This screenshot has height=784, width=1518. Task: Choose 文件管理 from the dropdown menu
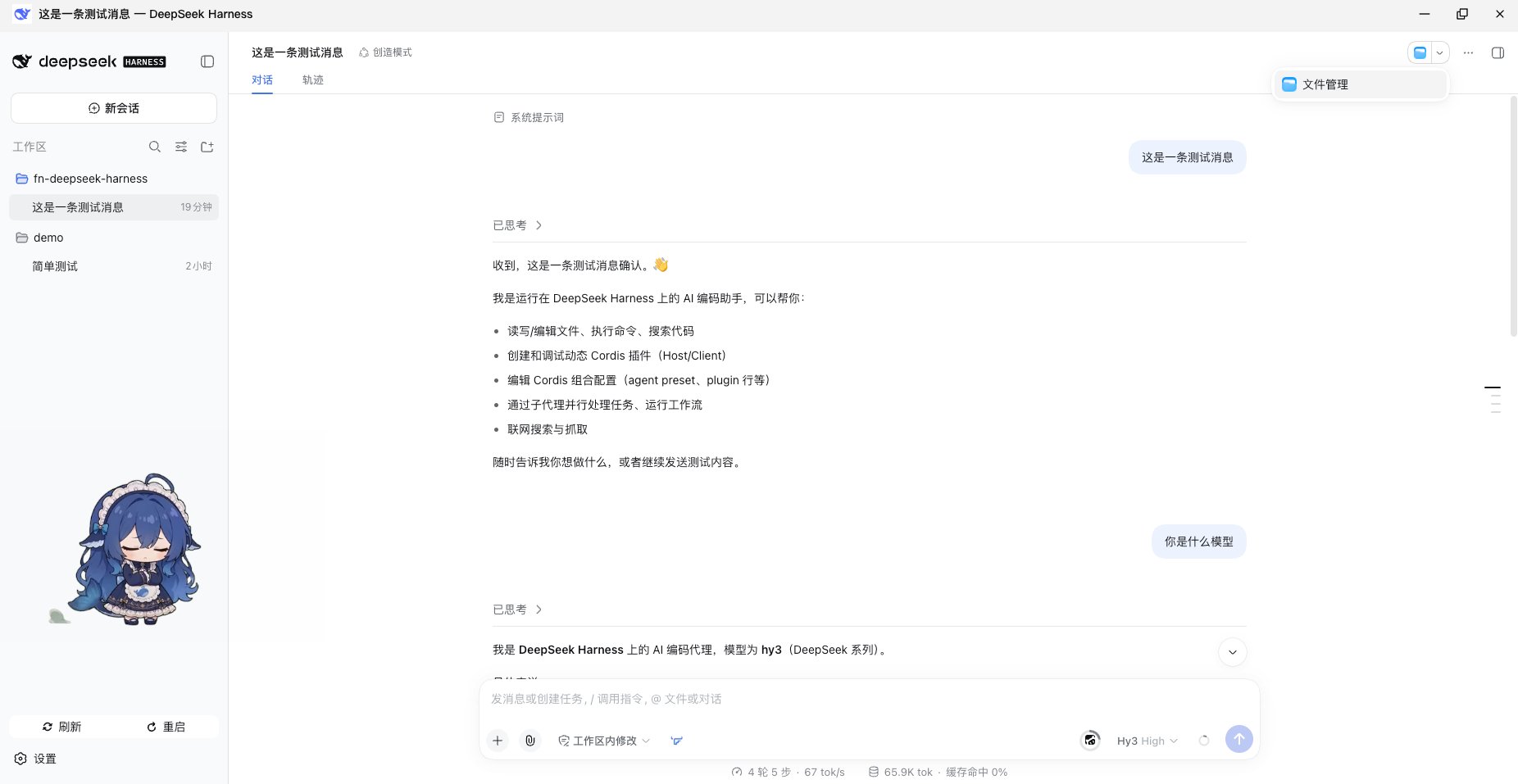pos(1361,84)
